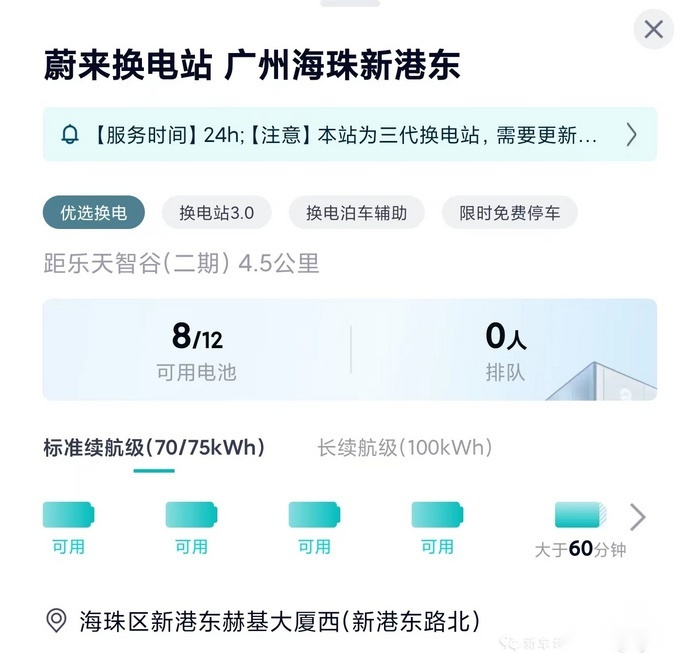The height and width of the screenshot is (653, 700).
Task: Tap the fourth available battery icon
Action: [x=437, y=515]
